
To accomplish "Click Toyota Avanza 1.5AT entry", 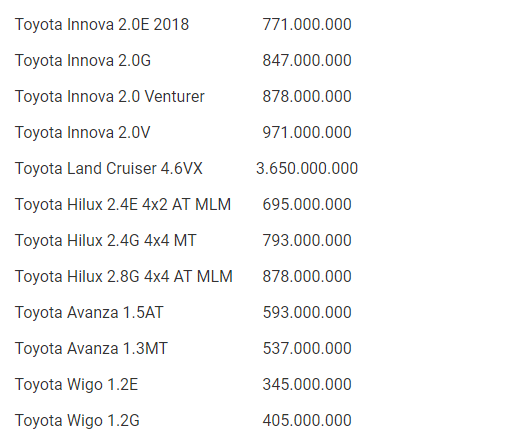I will [89, 313].
